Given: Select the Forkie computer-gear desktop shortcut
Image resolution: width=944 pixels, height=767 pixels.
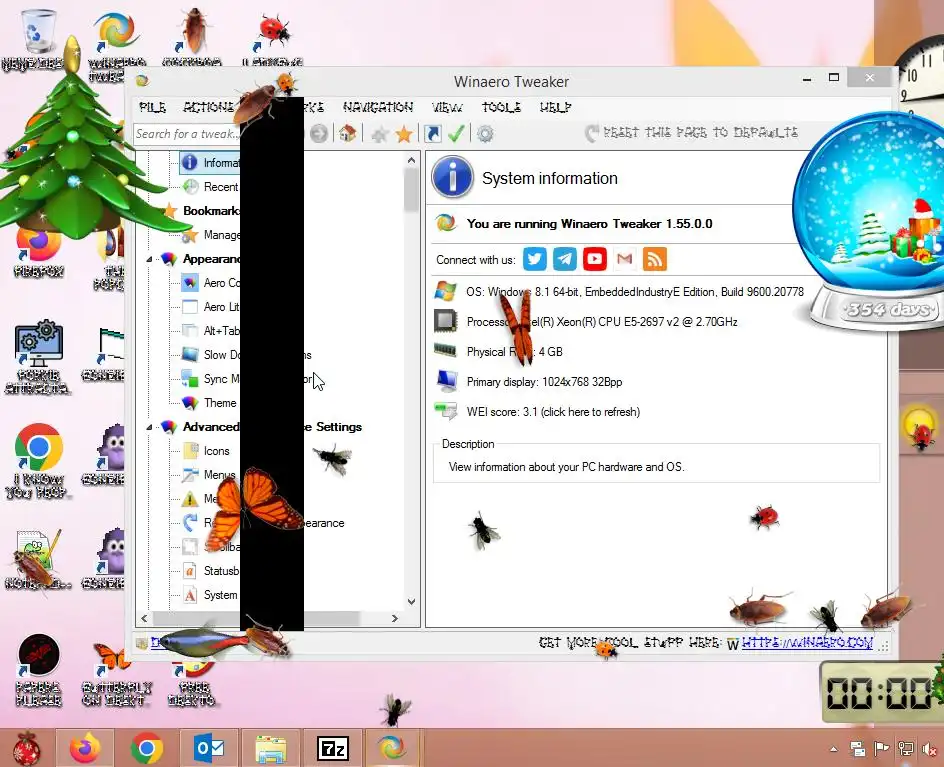Looking at the screenshot, I should tap(38, 356).
